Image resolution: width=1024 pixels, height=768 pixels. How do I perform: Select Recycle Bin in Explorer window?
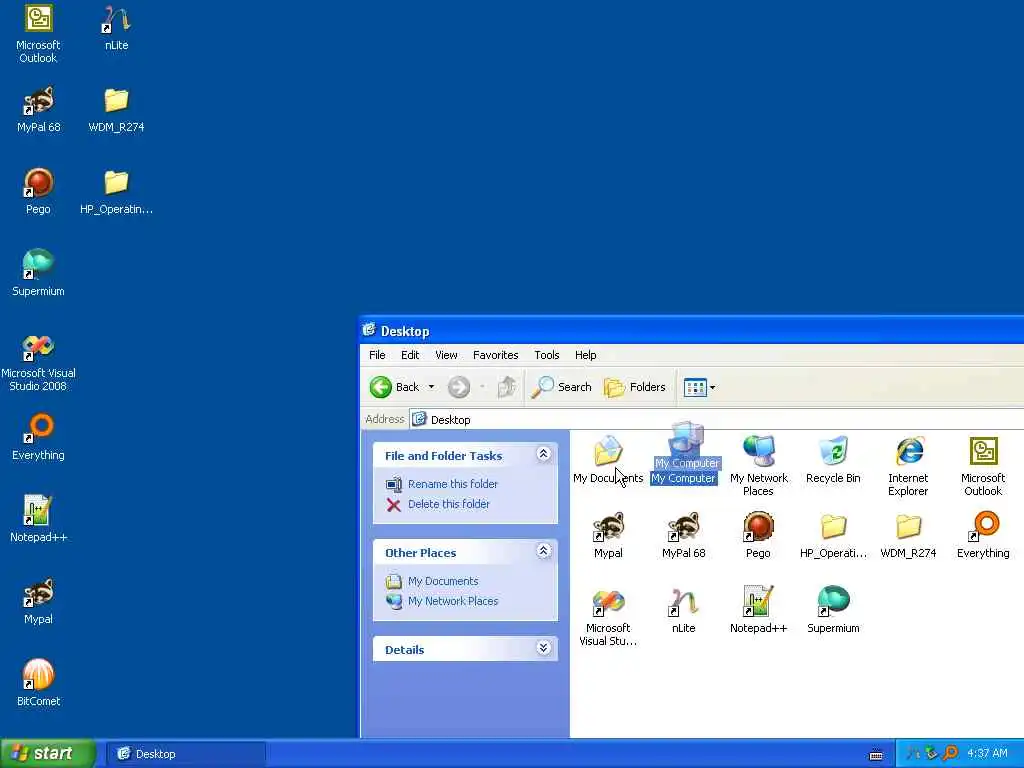833,460
